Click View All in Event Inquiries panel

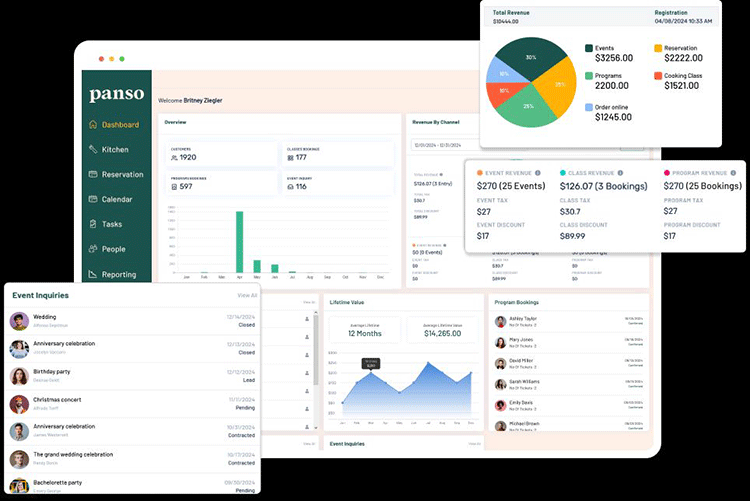[247, 296]
